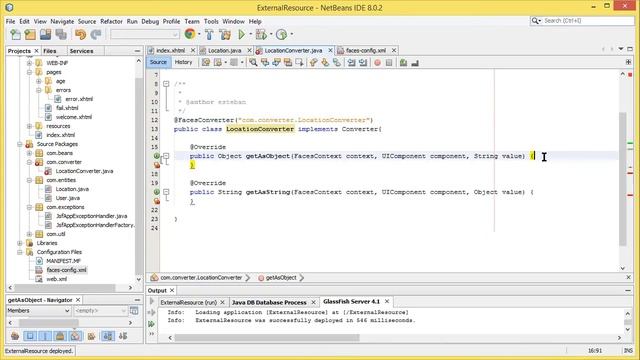Image resolution: width=640 pixels, height=360 pixels.
Task: Open Java DB Database Process output tab
Action: pos(269,302)
